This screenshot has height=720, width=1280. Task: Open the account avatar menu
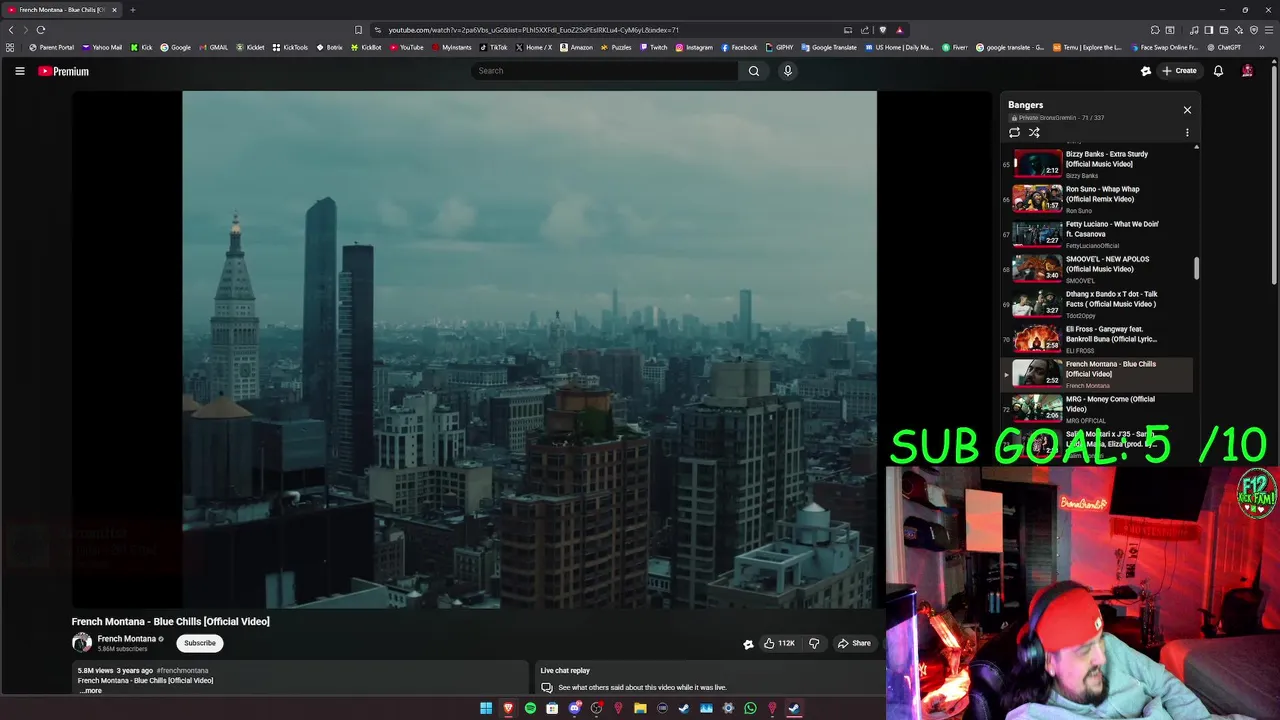[1247, 71]
